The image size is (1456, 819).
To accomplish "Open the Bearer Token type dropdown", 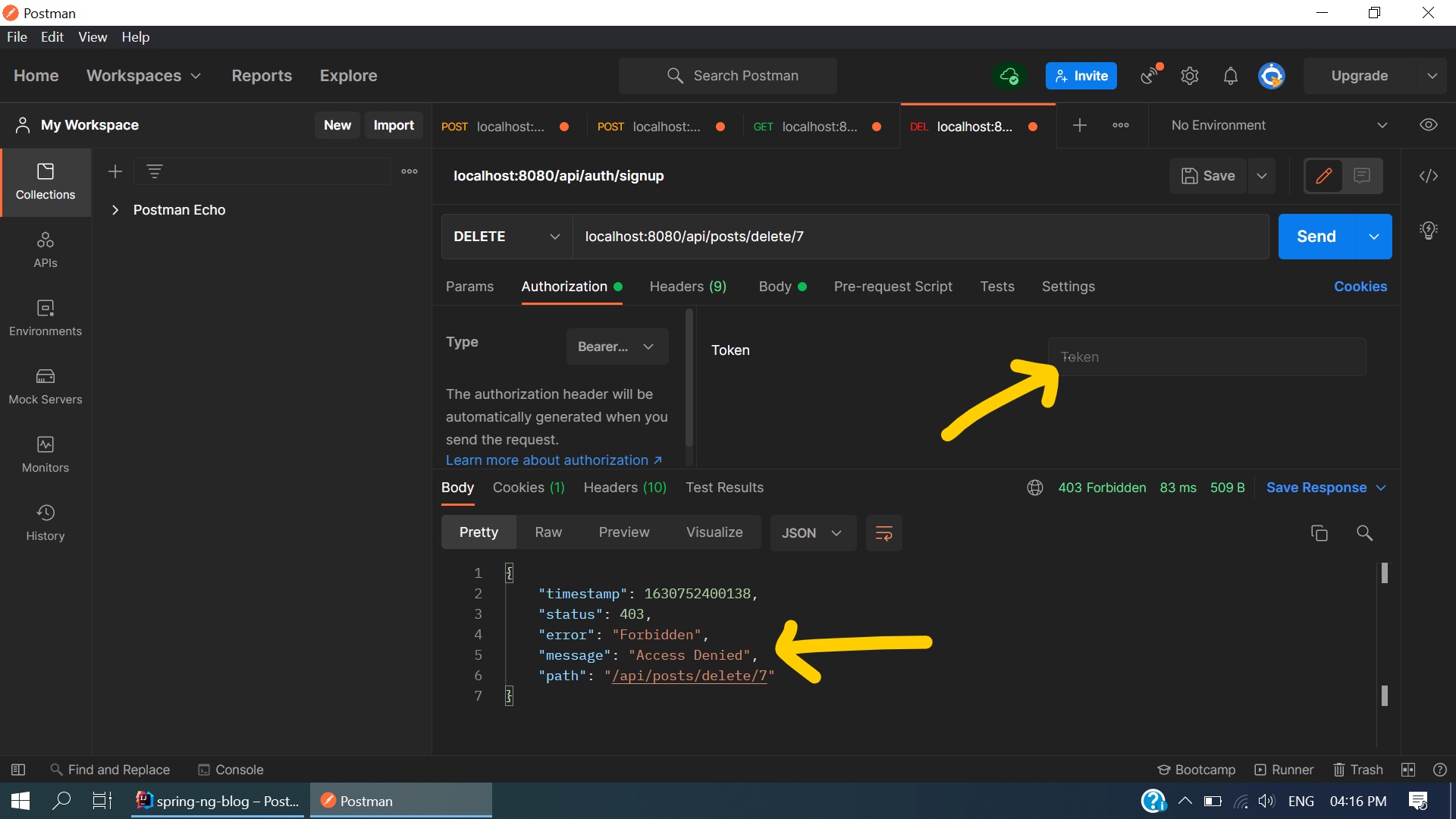I will [x=617, y=347].
